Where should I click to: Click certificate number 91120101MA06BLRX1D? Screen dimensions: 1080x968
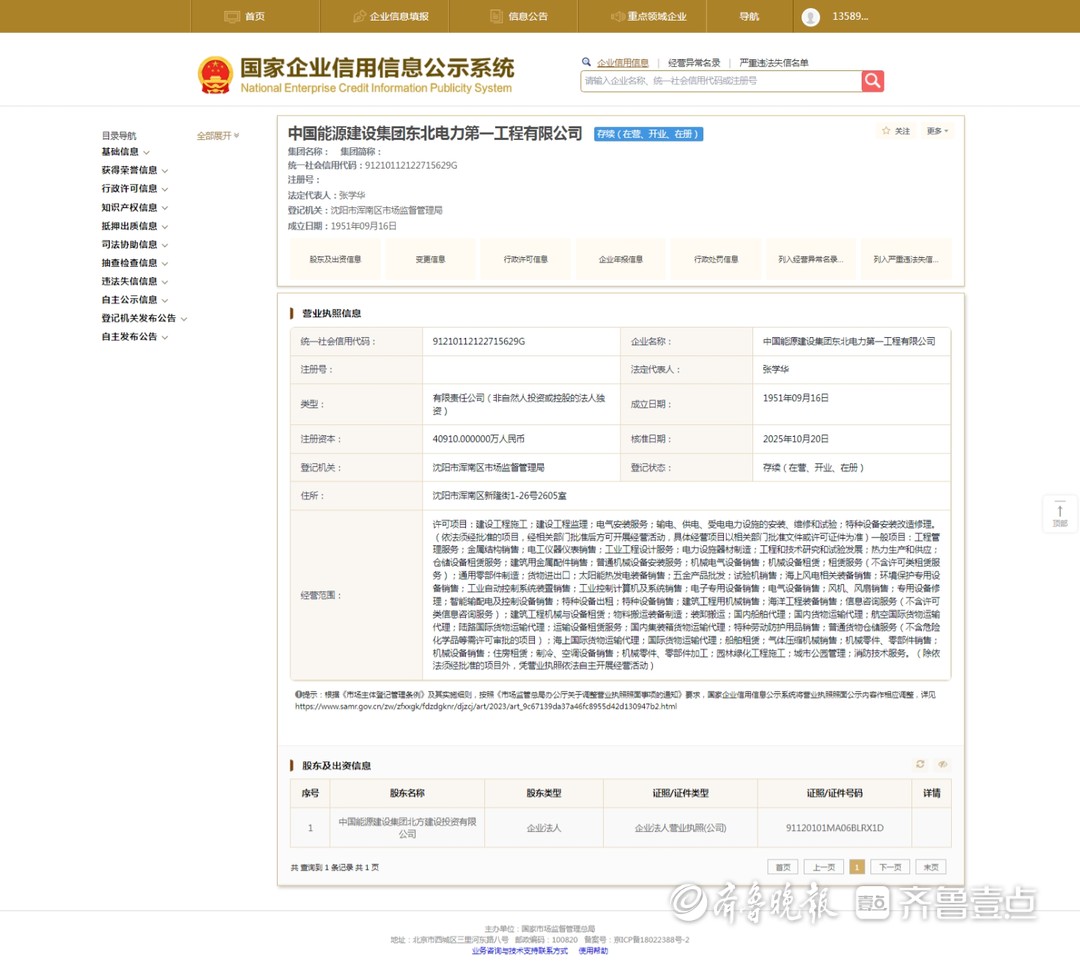pos(834,827)
